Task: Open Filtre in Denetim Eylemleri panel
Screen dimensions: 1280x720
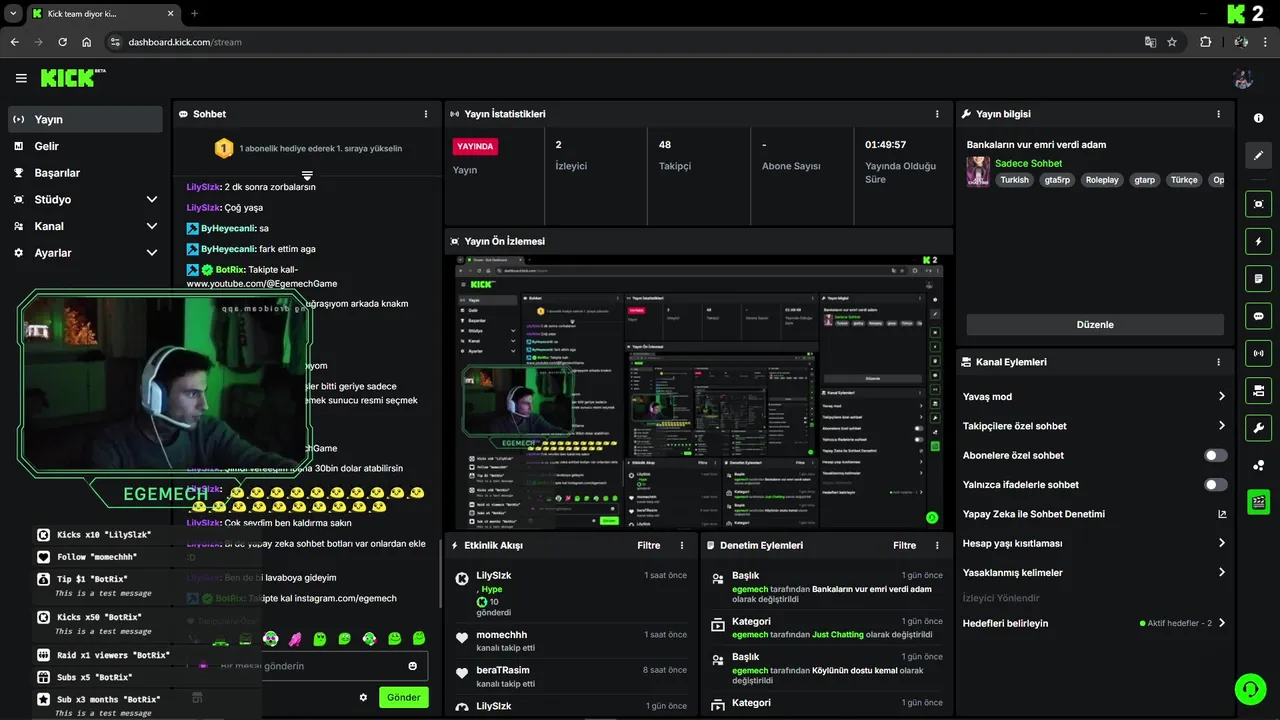Action: 905,546
